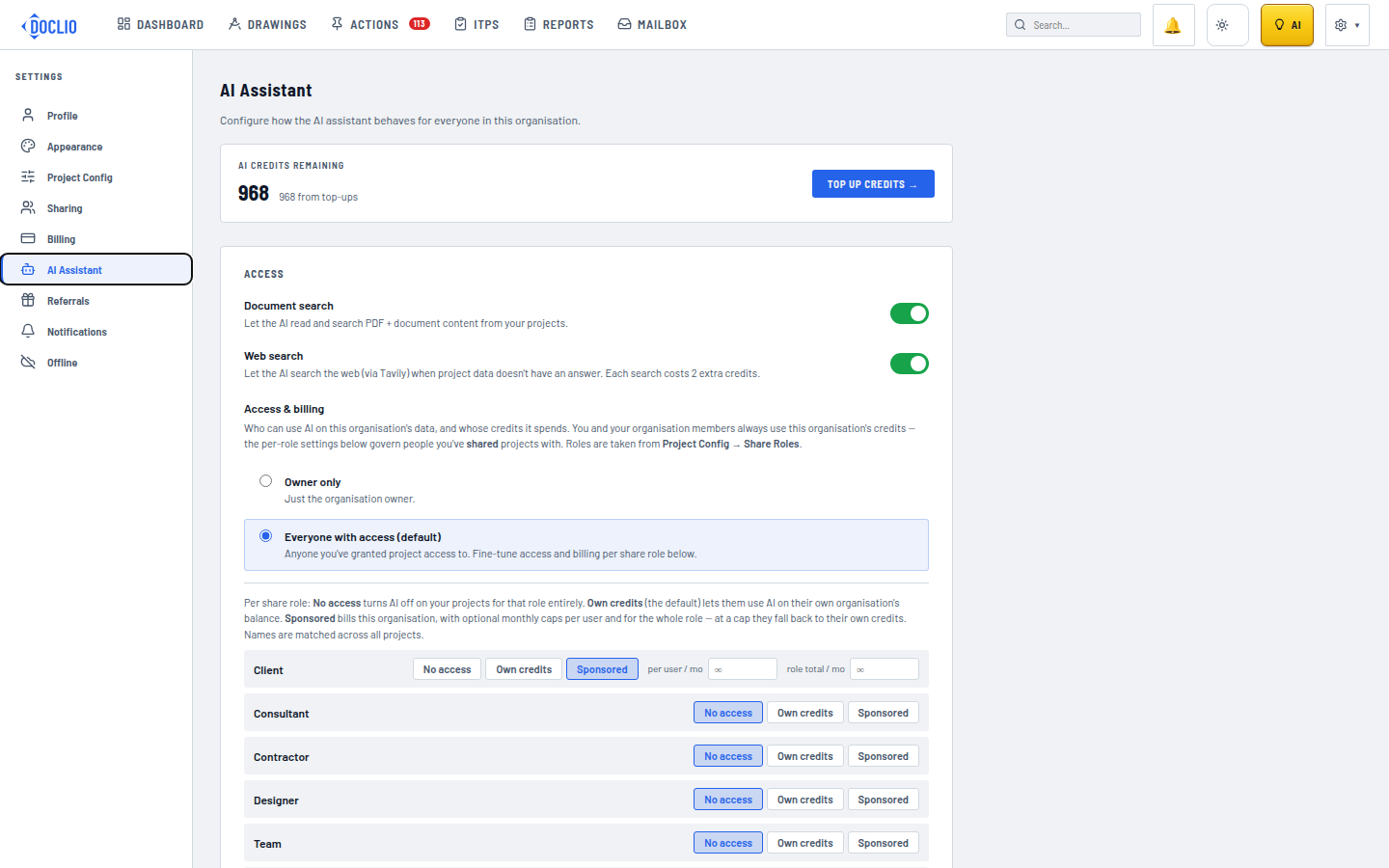This screenshot has width=1389, height=868.
Task: Open Offline settings
Action: [x=96, y=363]
